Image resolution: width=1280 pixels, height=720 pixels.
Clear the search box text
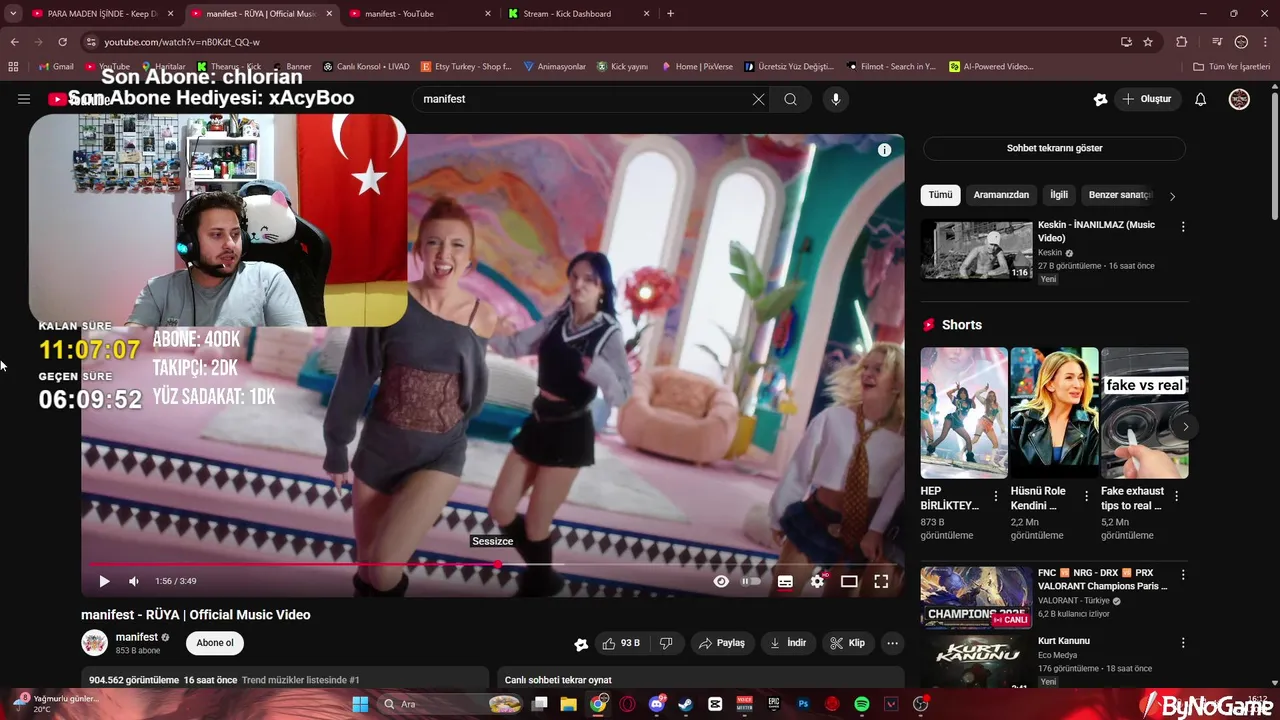click(758, 99)
